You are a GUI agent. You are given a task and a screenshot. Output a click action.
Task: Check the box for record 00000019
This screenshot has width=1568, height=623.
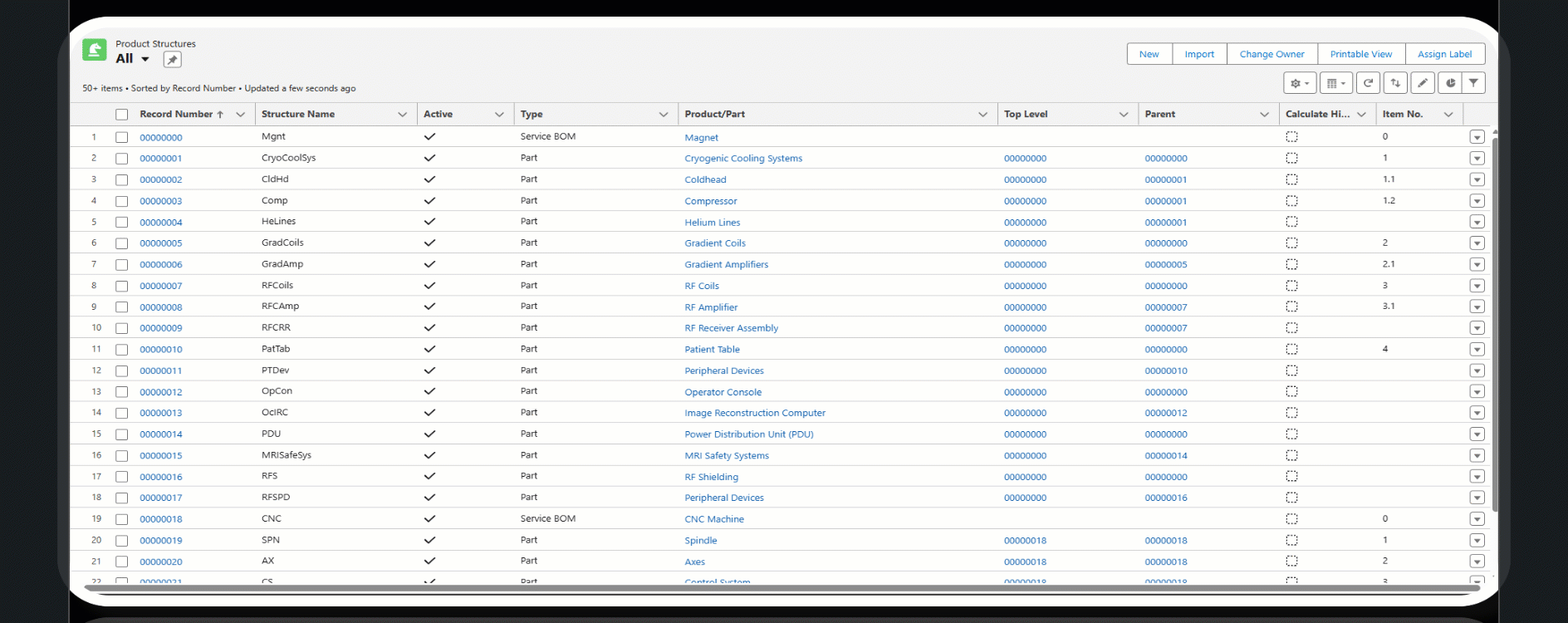[x=122, y=541]
